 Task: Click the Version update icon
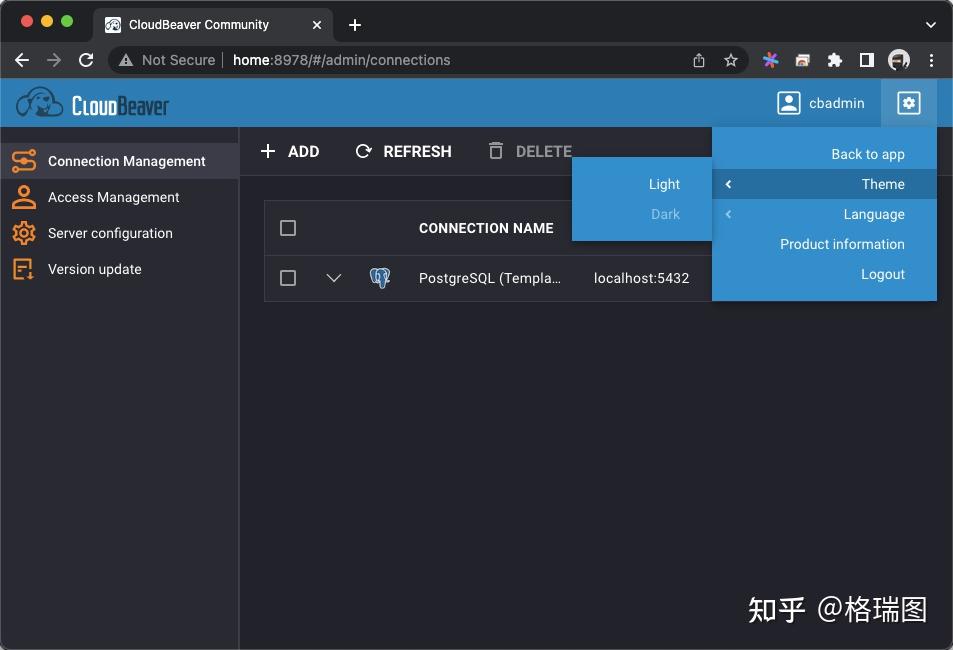(x=24, y=269)
